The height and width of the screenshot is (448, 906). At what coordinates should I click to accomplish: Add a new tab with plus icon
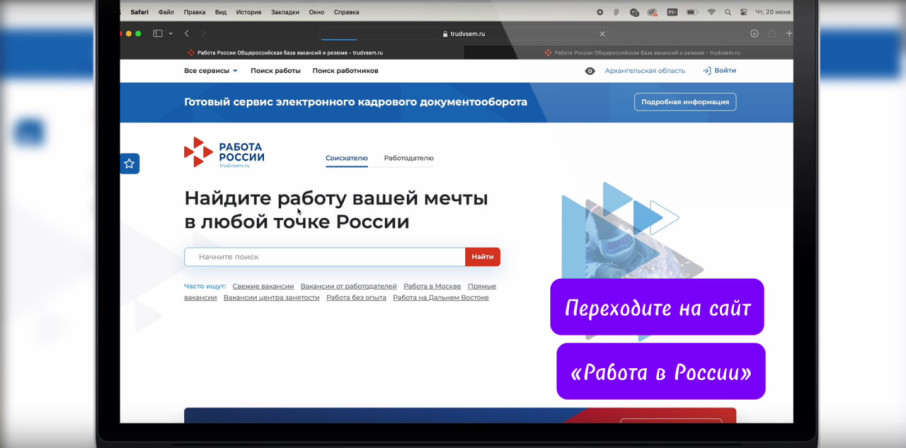tap(789, 34)
